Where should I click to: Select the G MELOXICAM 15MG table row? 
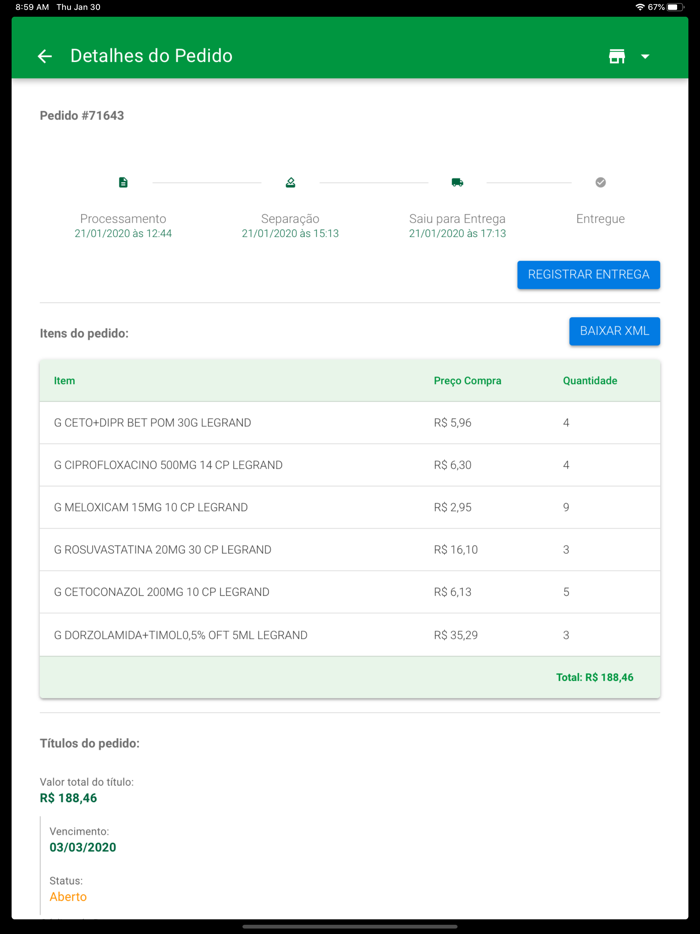[350, 507]
